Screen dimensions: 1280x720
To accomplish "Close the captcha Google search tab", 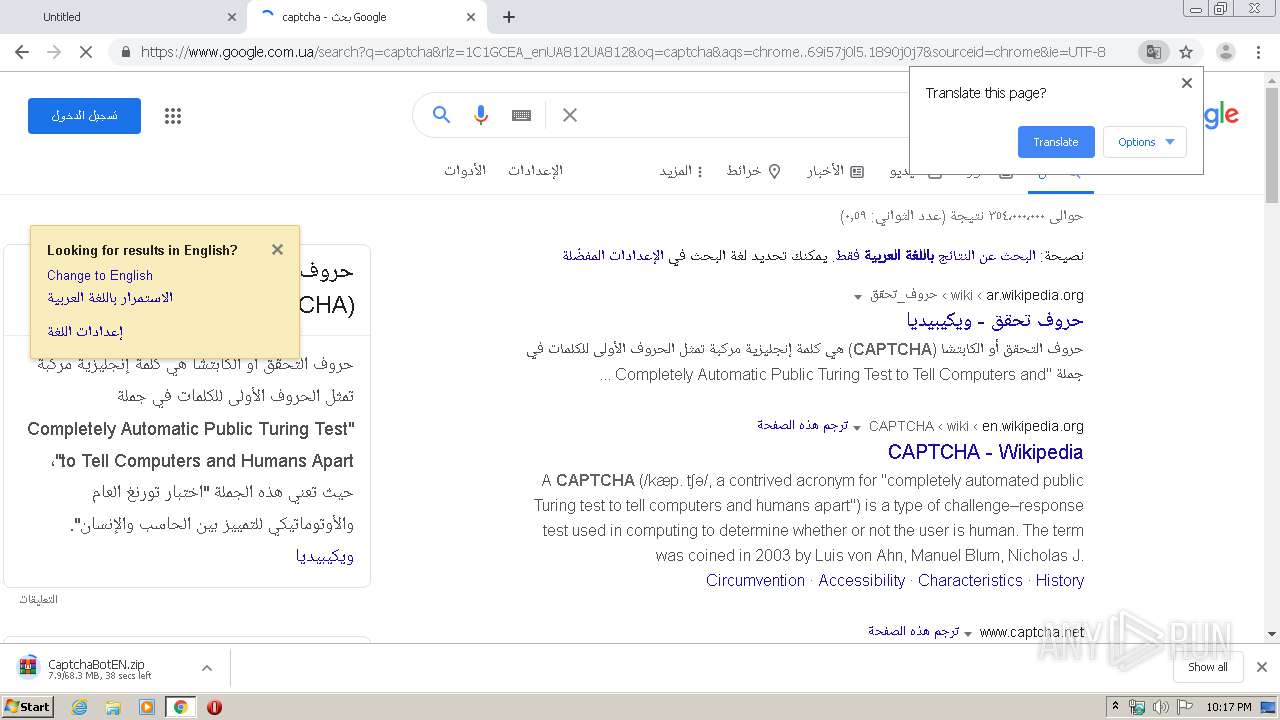I will (x=471, y=17).
